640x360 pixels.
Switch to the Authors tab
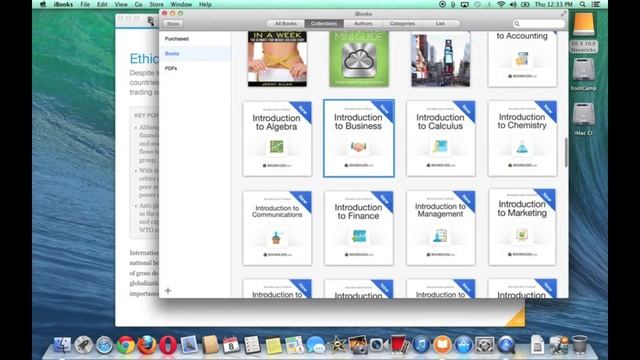[x=363, y=23]
